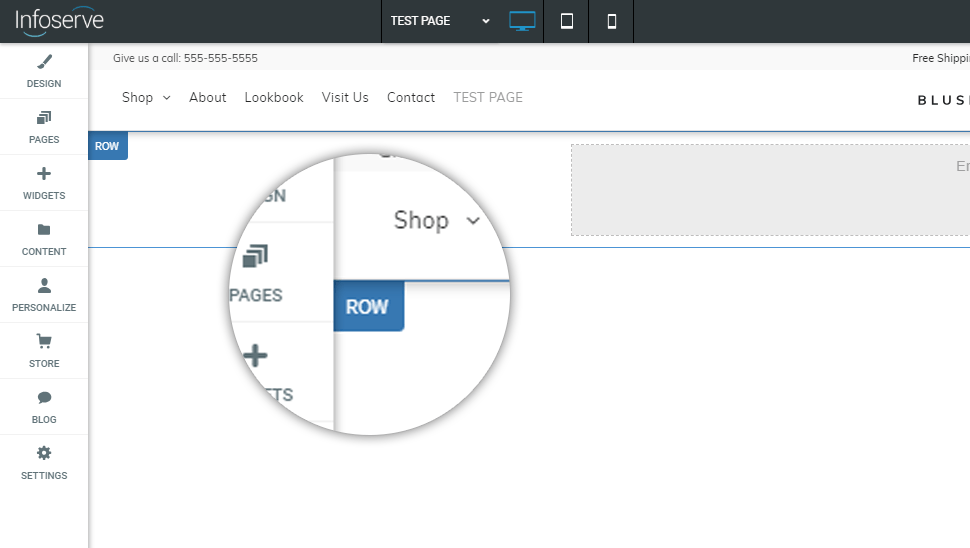This screenshot has height=548, width=970.
Task: Click the Lookbook navigation item
Action: coord(274,97)
